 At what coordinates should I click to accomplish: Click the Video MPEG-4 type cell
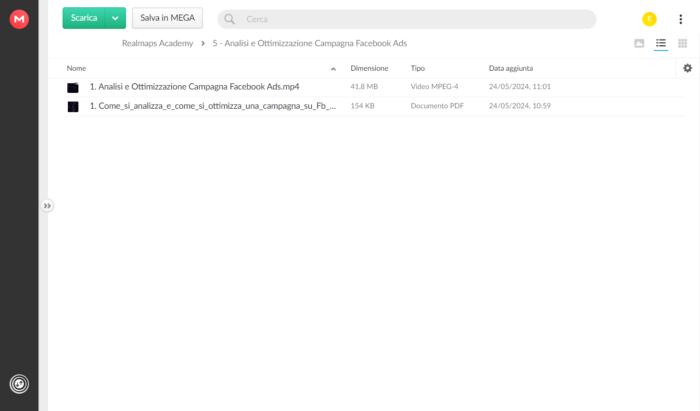tap(434, 87)
